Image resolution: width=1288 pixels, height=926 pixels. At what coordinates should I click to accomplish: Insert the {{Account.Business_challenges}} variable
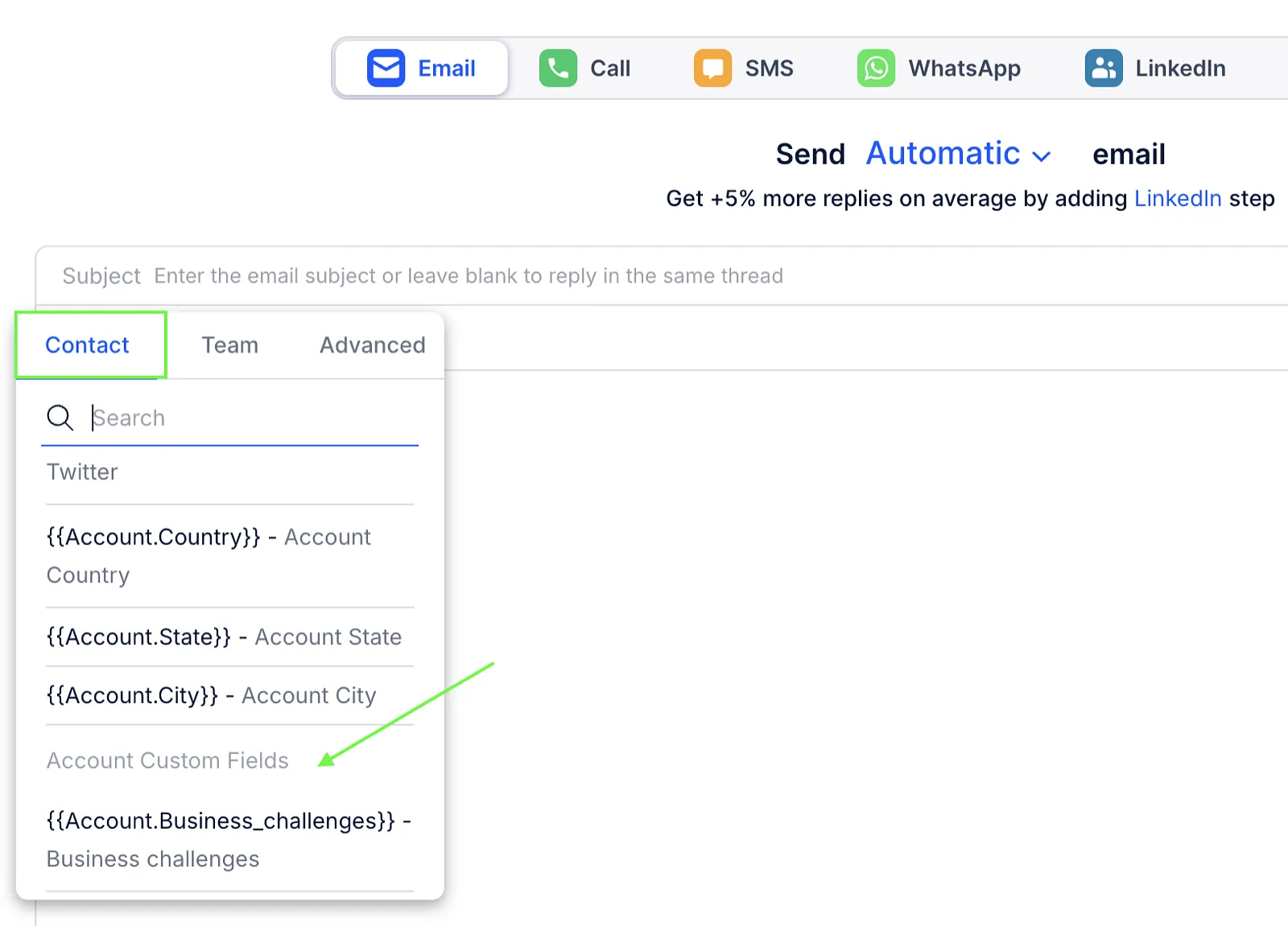[230, 840]
